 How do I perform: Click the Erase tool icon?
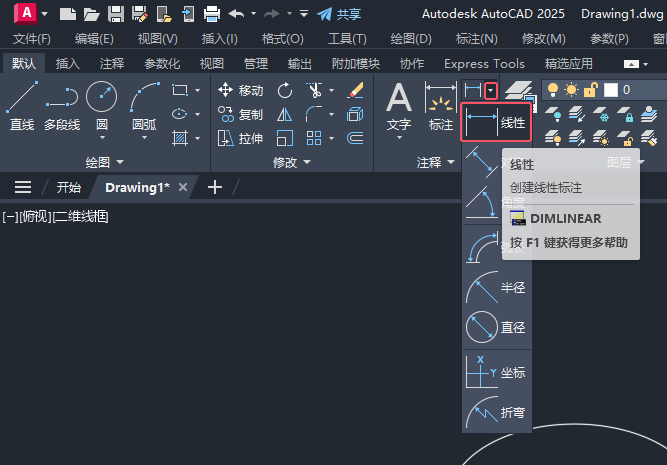click(355, 90)
